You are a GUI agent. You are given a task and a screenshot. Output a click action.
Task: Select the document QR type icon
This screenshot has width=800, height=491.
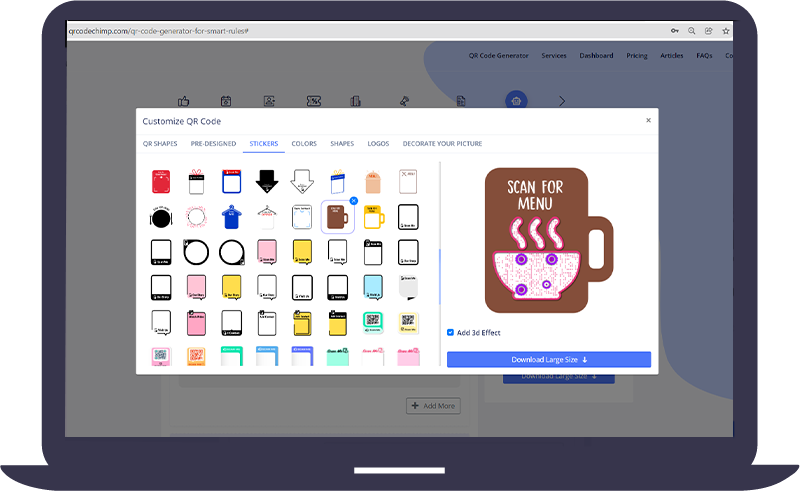click(x=461, y=101)
